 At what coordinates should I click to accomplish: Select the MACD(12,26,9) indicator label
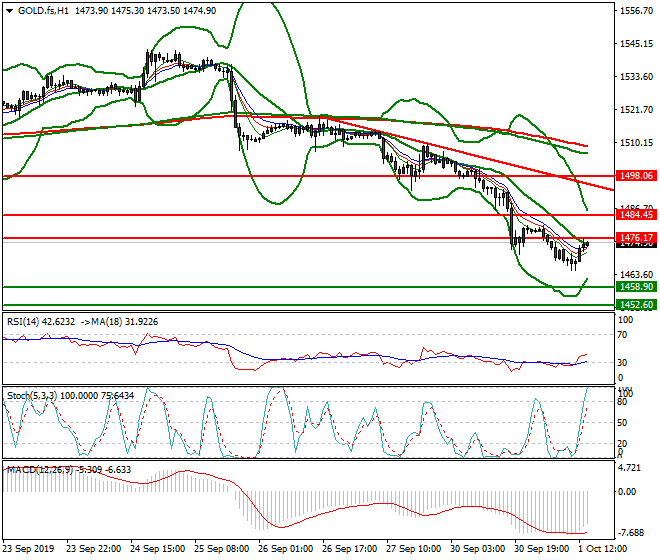click(39, 469)
